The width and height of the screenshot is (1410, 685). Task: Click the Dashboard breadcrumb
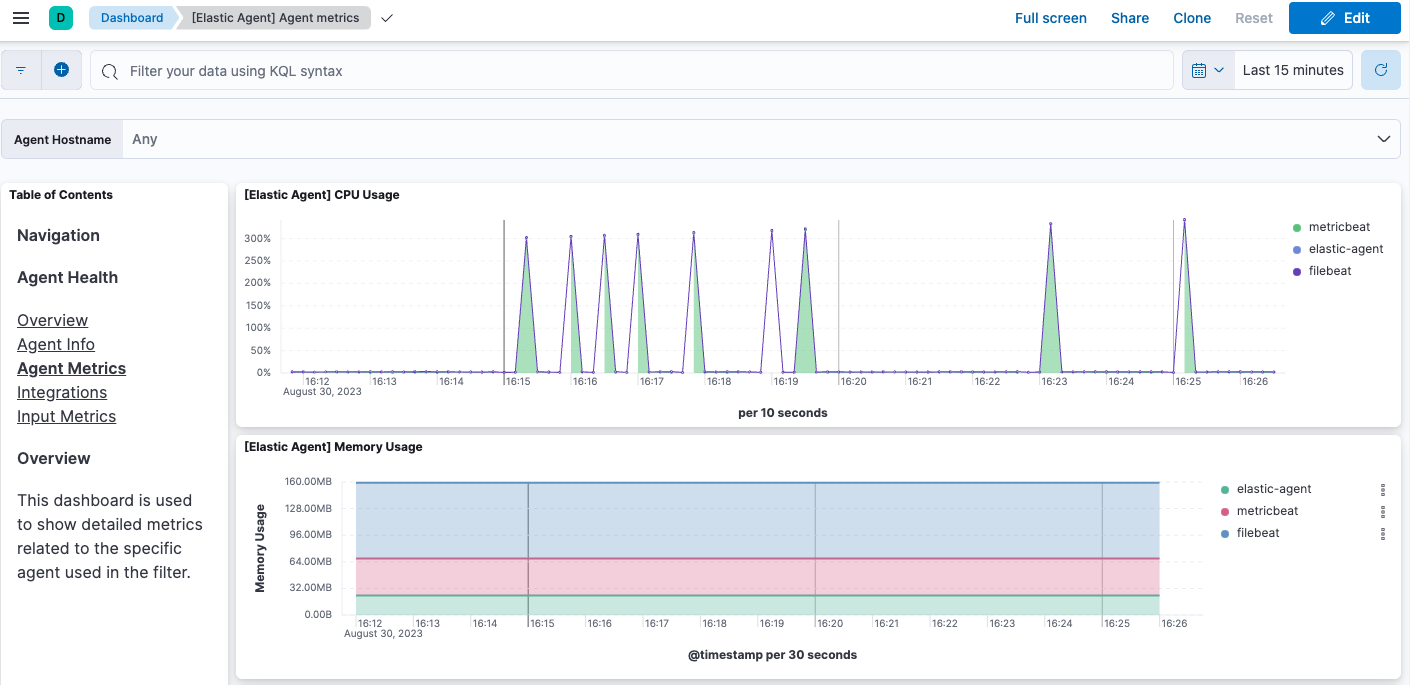coord(131,17)
